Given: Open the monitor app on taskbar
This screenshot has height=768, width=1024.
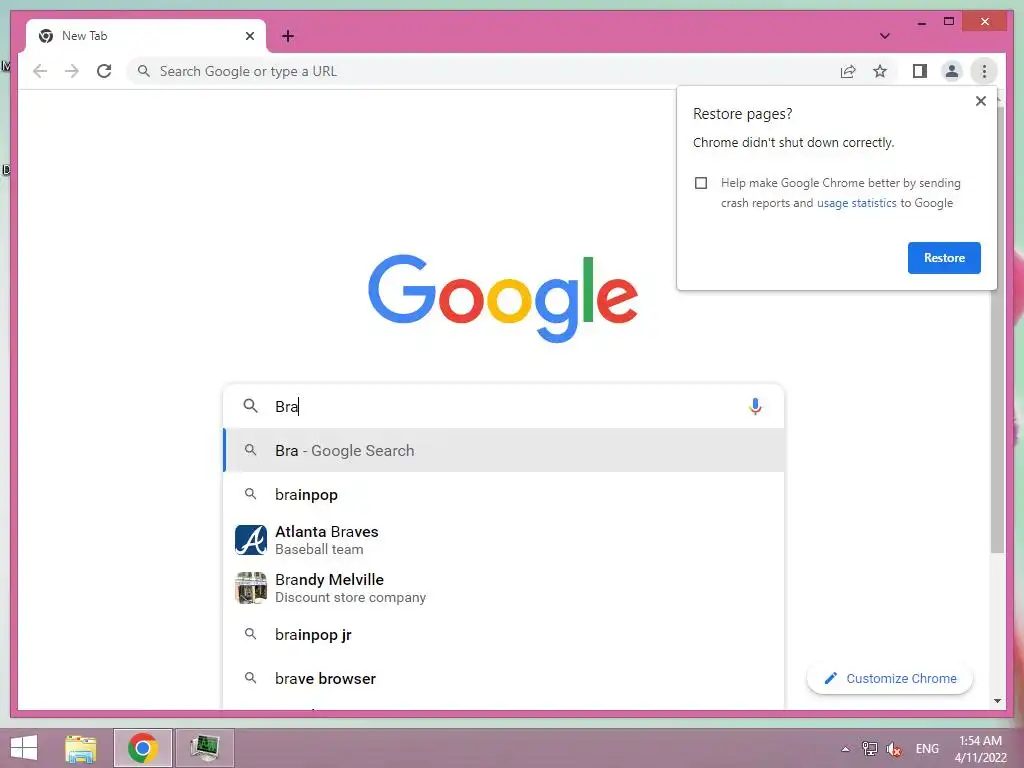Looking at the screenshot, I should (x=204, y=748).
